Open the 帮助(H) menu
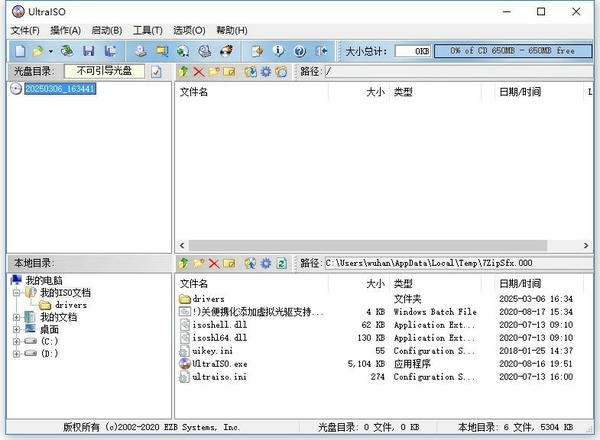This screenshot has height=440, width=600. pos(232,31)
